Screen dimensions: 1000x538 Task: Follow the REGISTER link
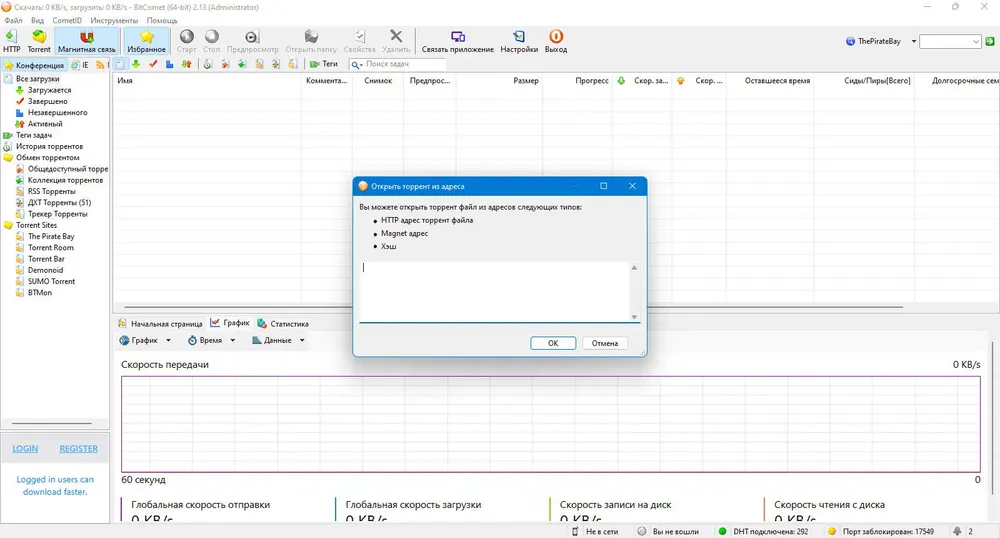coord(78,449)
